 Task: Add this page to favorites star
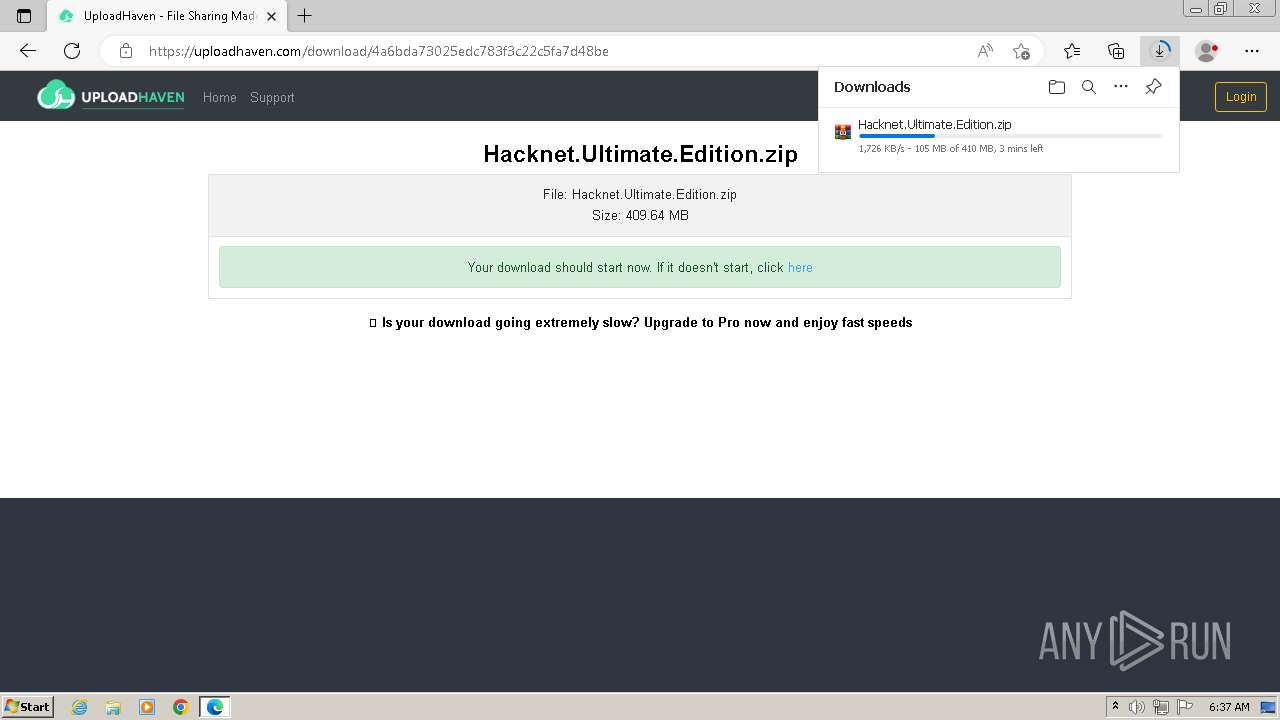click(1021, 51)
